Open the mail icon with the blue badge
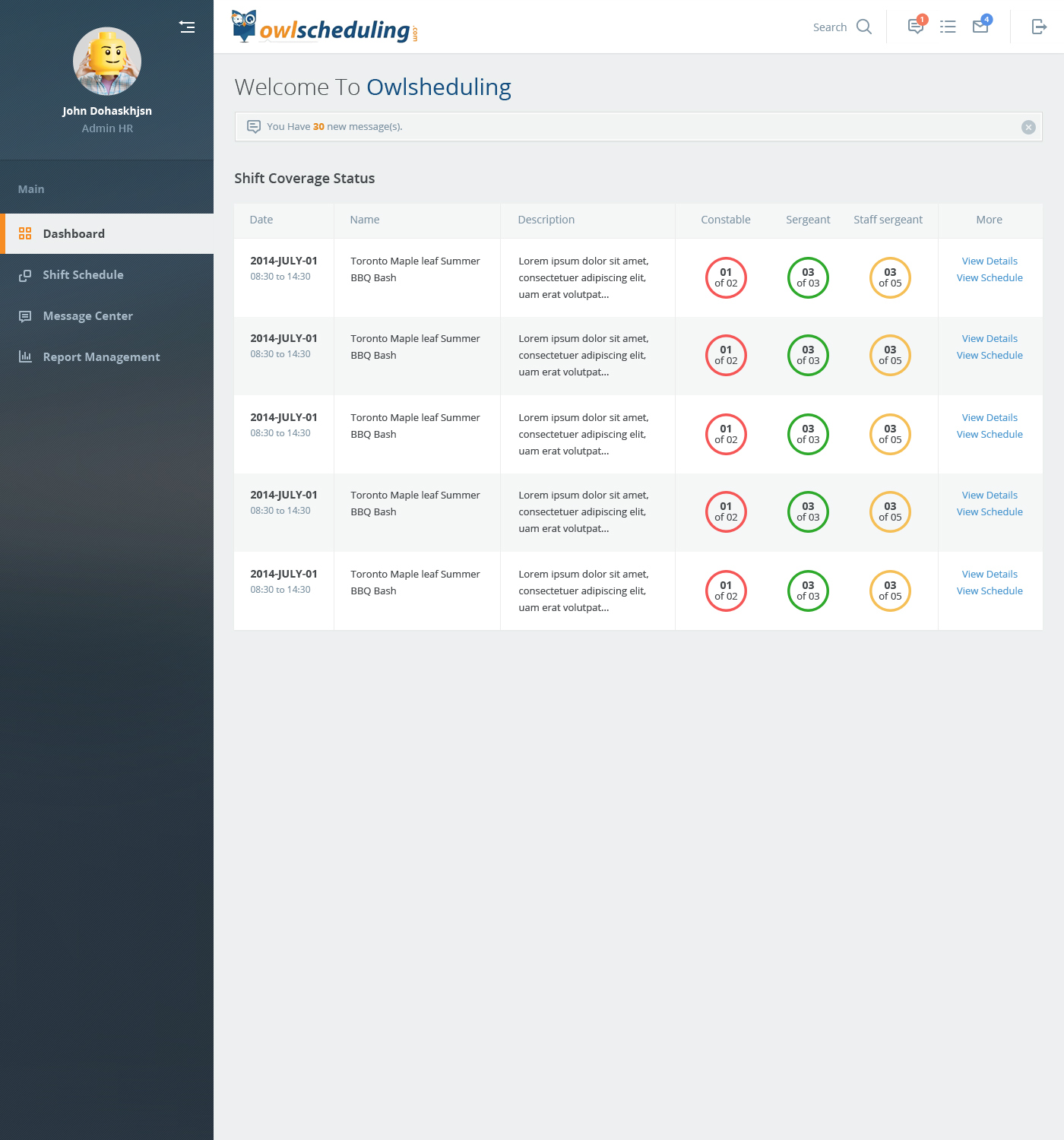The image size is (1064, 1140). 982,25
